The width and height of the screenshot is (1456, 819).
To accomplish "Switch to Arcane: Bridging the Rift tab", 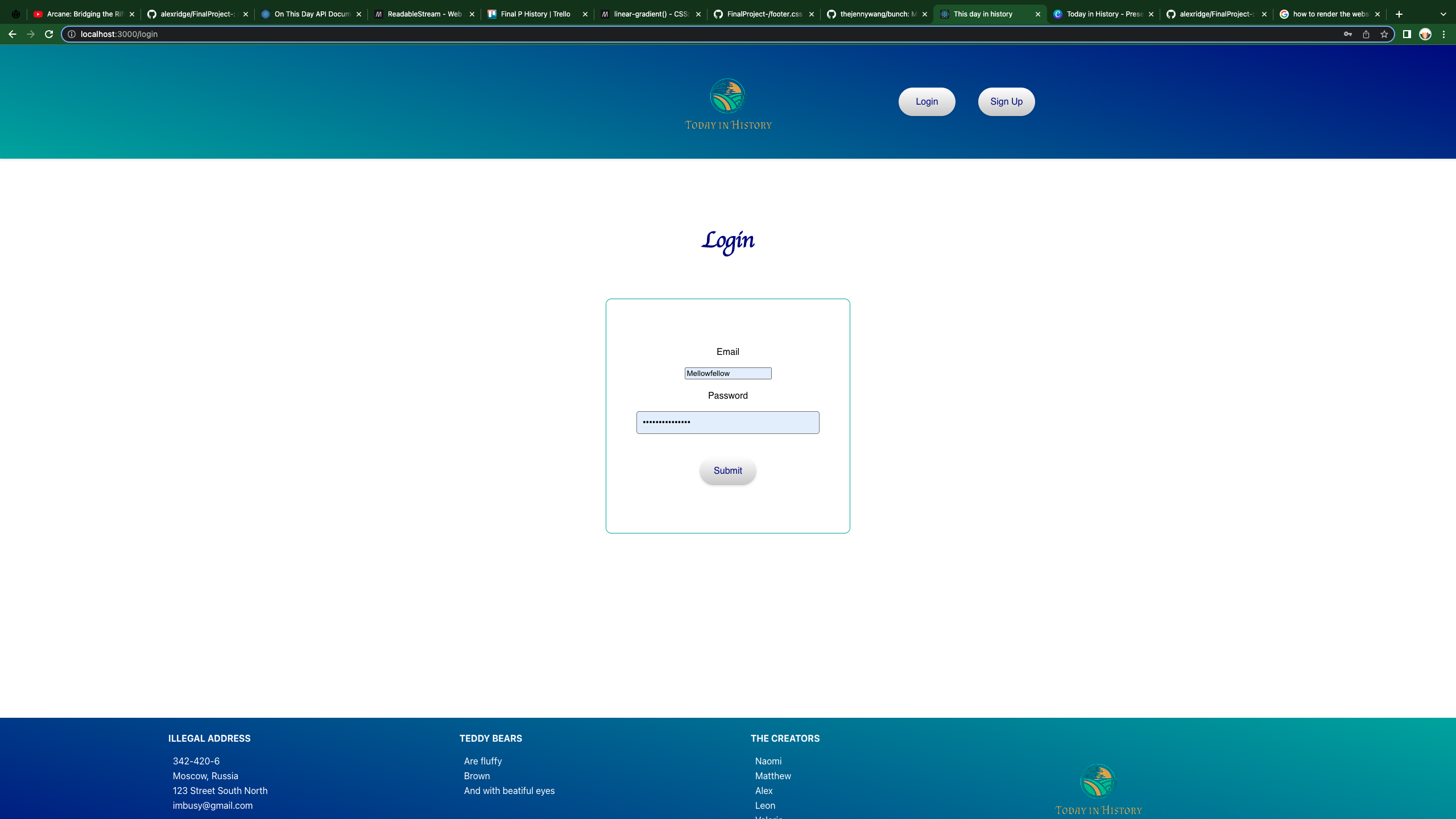I will (84, 14).
